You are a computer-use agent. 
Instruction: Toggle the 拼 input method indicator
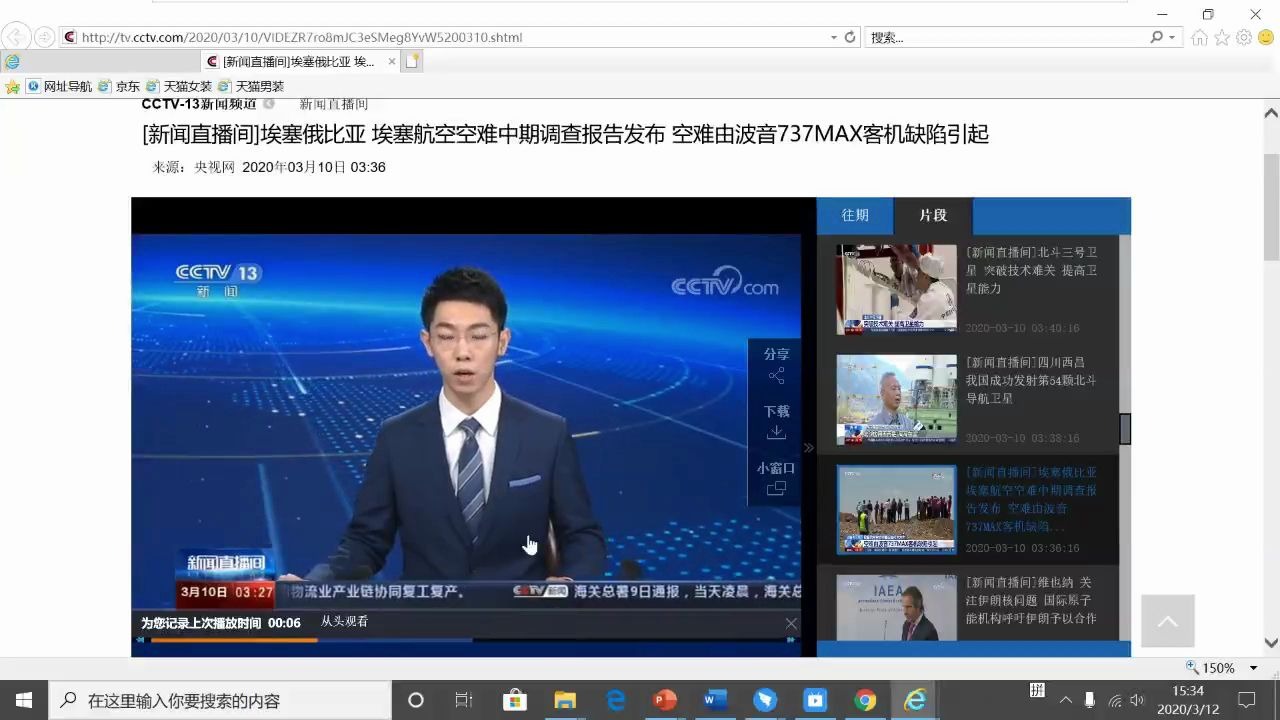point(1037,690)
